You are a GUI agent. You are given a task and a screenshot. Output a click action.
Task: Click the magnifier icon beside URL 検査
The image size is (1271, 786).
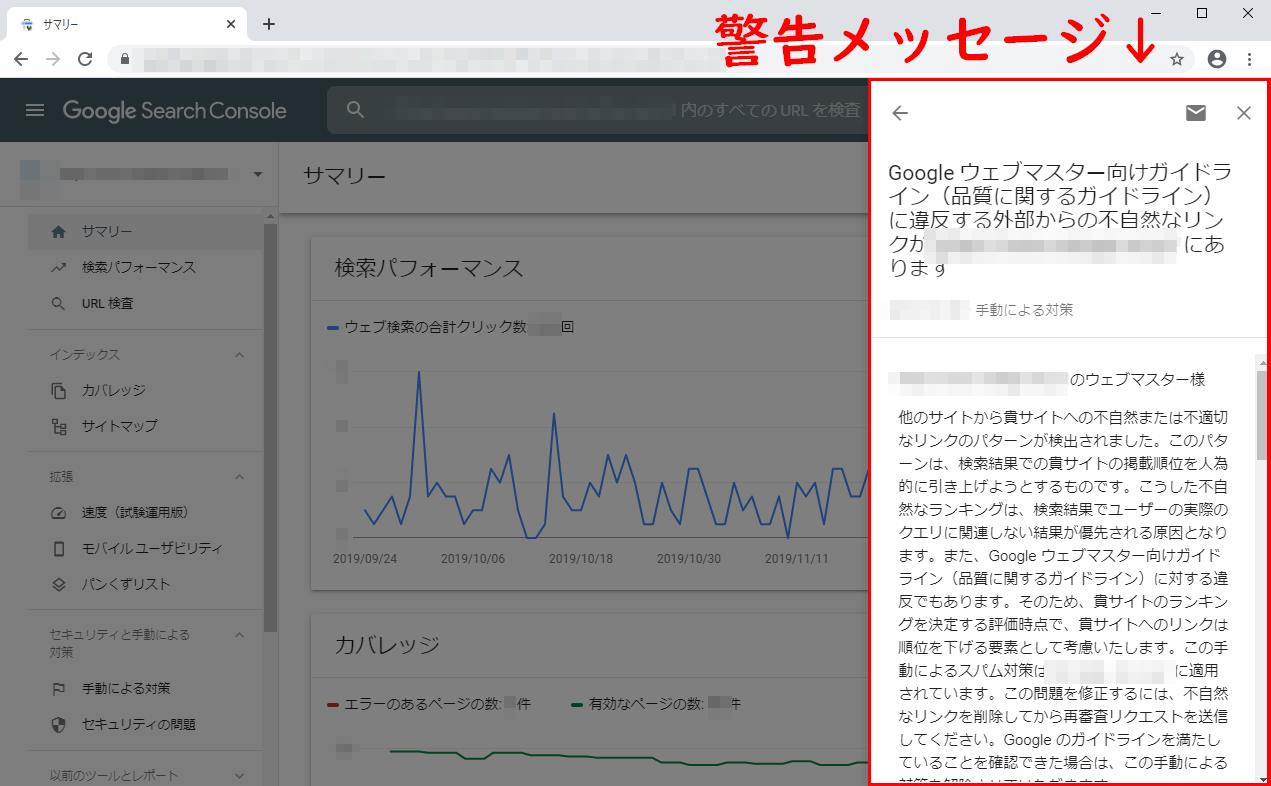tap(59, 304)
